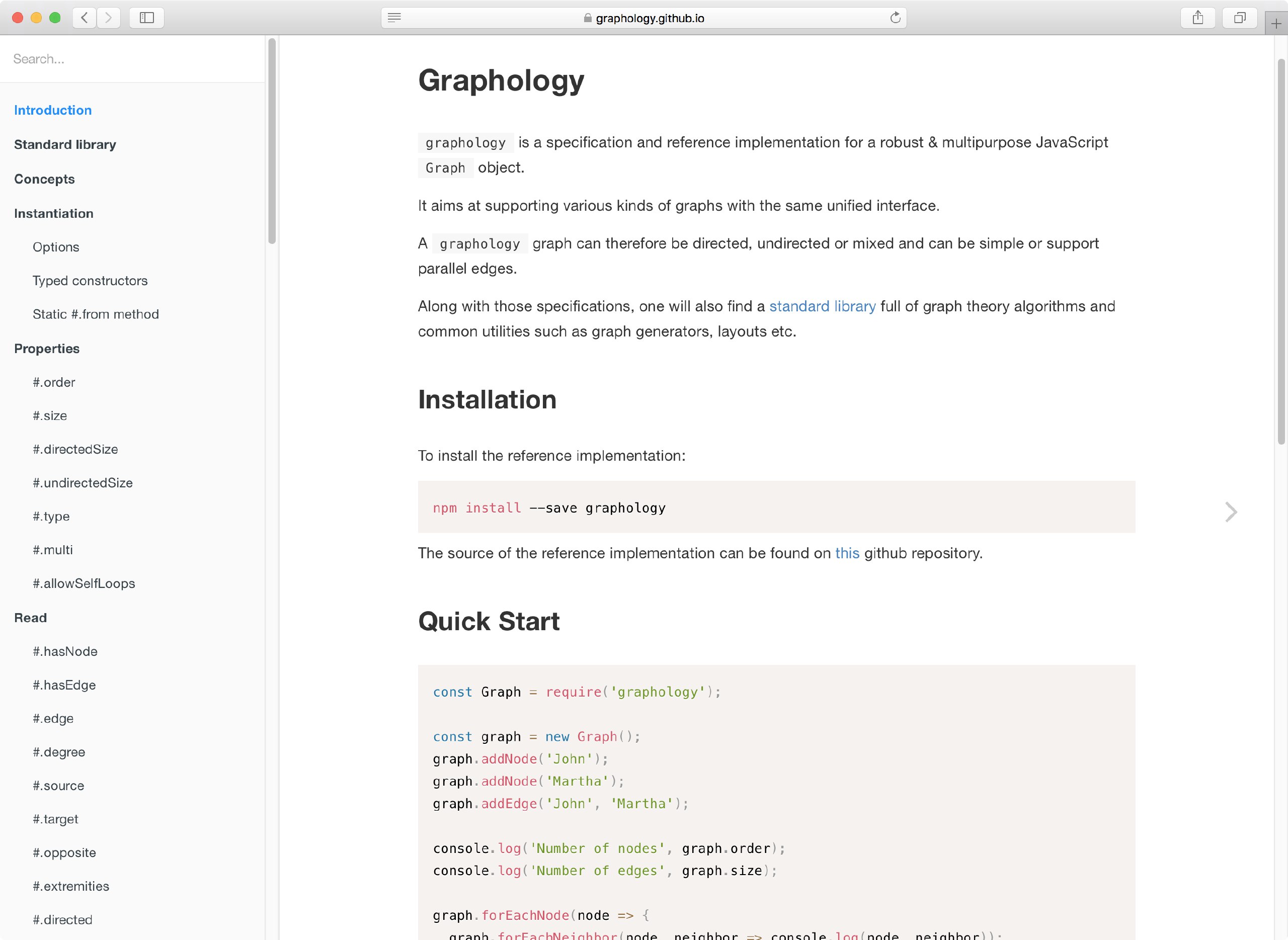The width and height of the screenshot is (1288, 940).
Task: Follow the 'this' github repository link
Action: tap(847, 554)
